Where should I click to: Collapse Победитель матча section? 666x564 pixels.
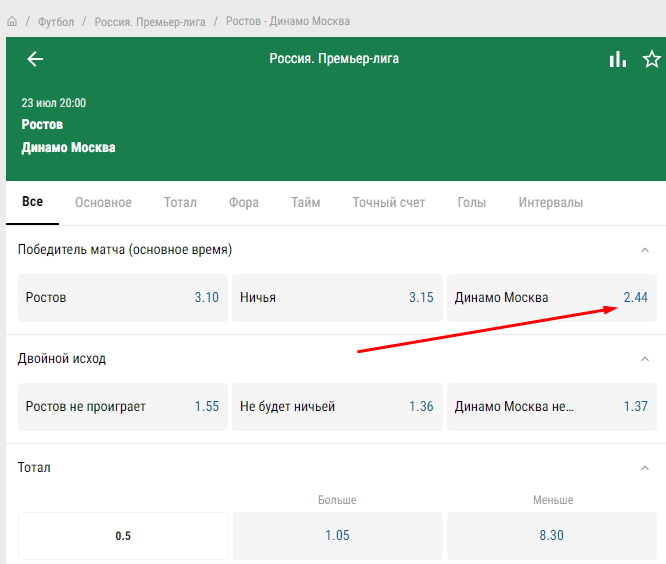click(645, 250)
